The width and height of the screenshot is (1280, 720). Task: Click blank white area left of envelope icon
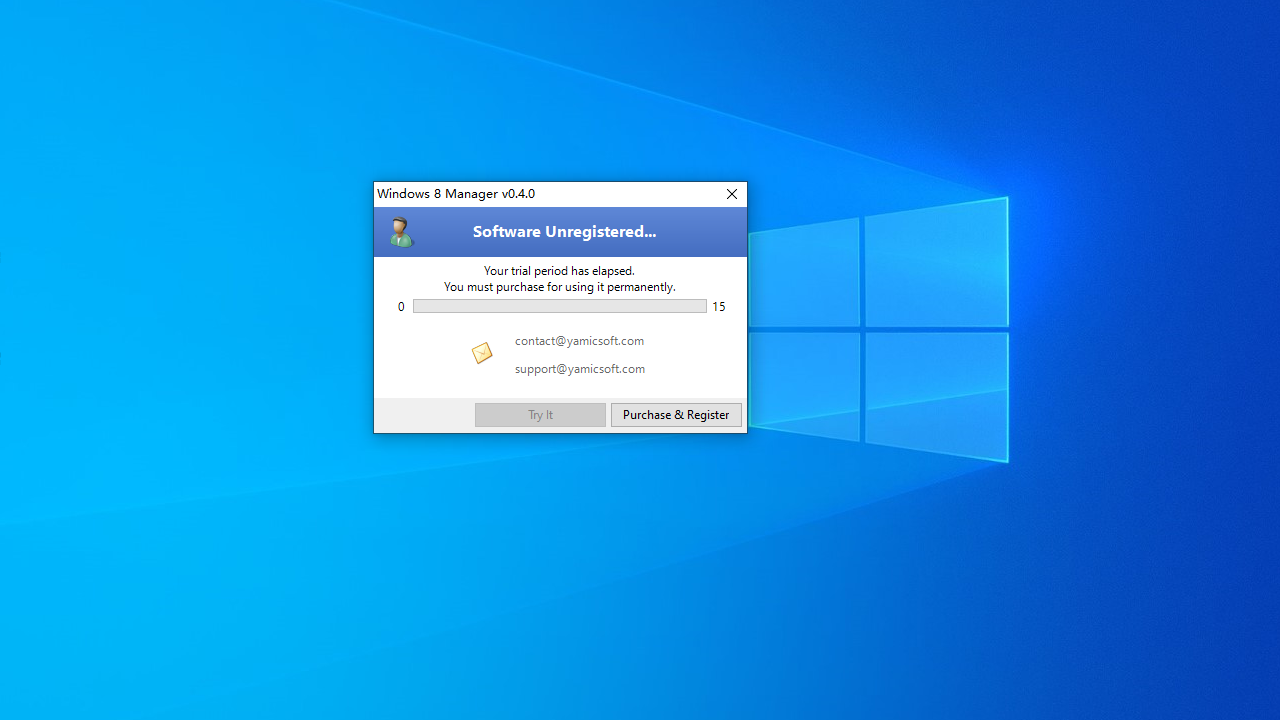click(x=420, y=355)
